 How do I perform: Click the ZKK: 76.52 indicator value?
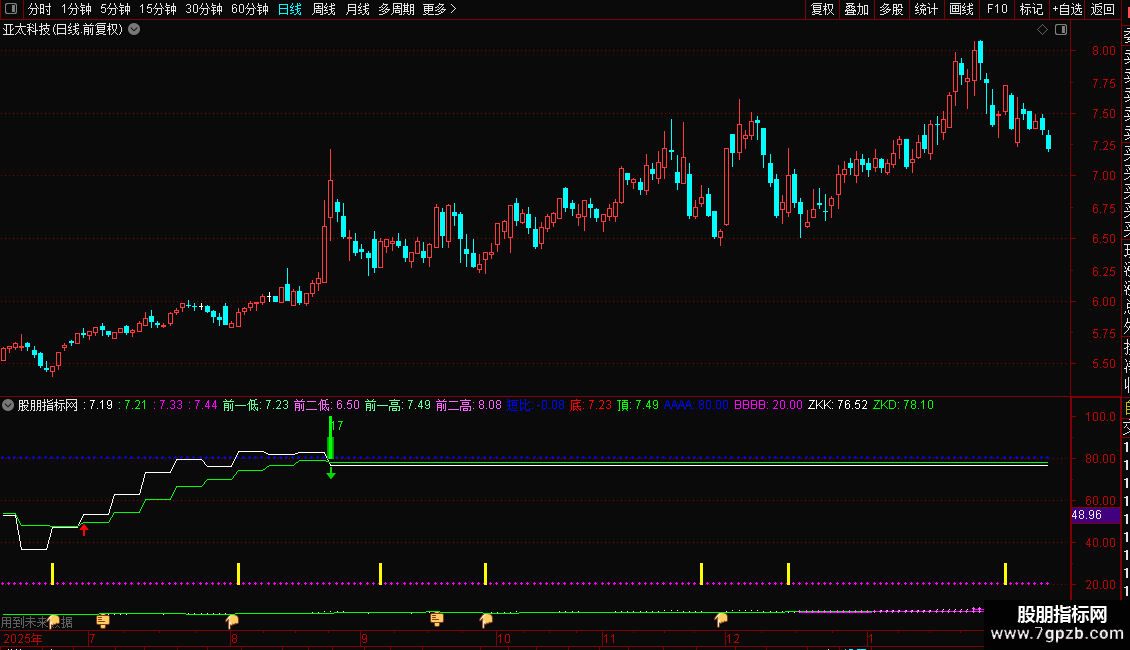pyautogui.click(x=837, y=405)
